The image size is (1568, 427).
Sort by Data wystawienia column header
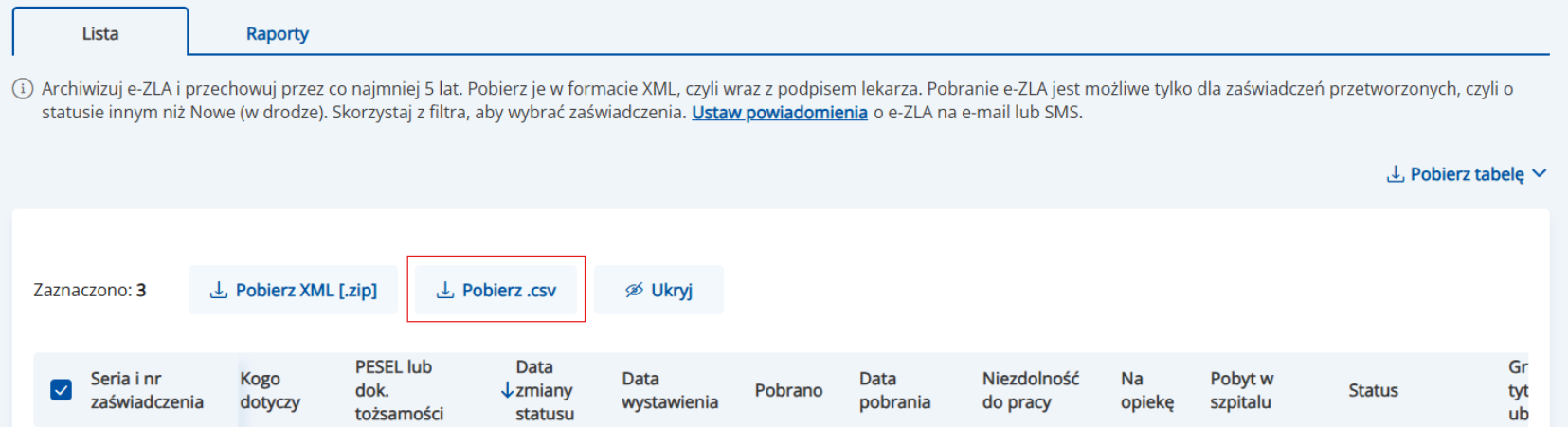pos(669,390)
